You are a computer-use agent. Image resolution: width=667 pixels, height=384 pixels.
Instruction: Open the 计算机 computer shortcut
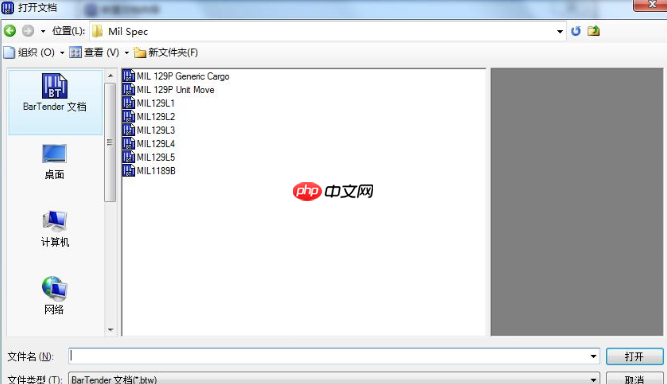(x=54, y=229)
